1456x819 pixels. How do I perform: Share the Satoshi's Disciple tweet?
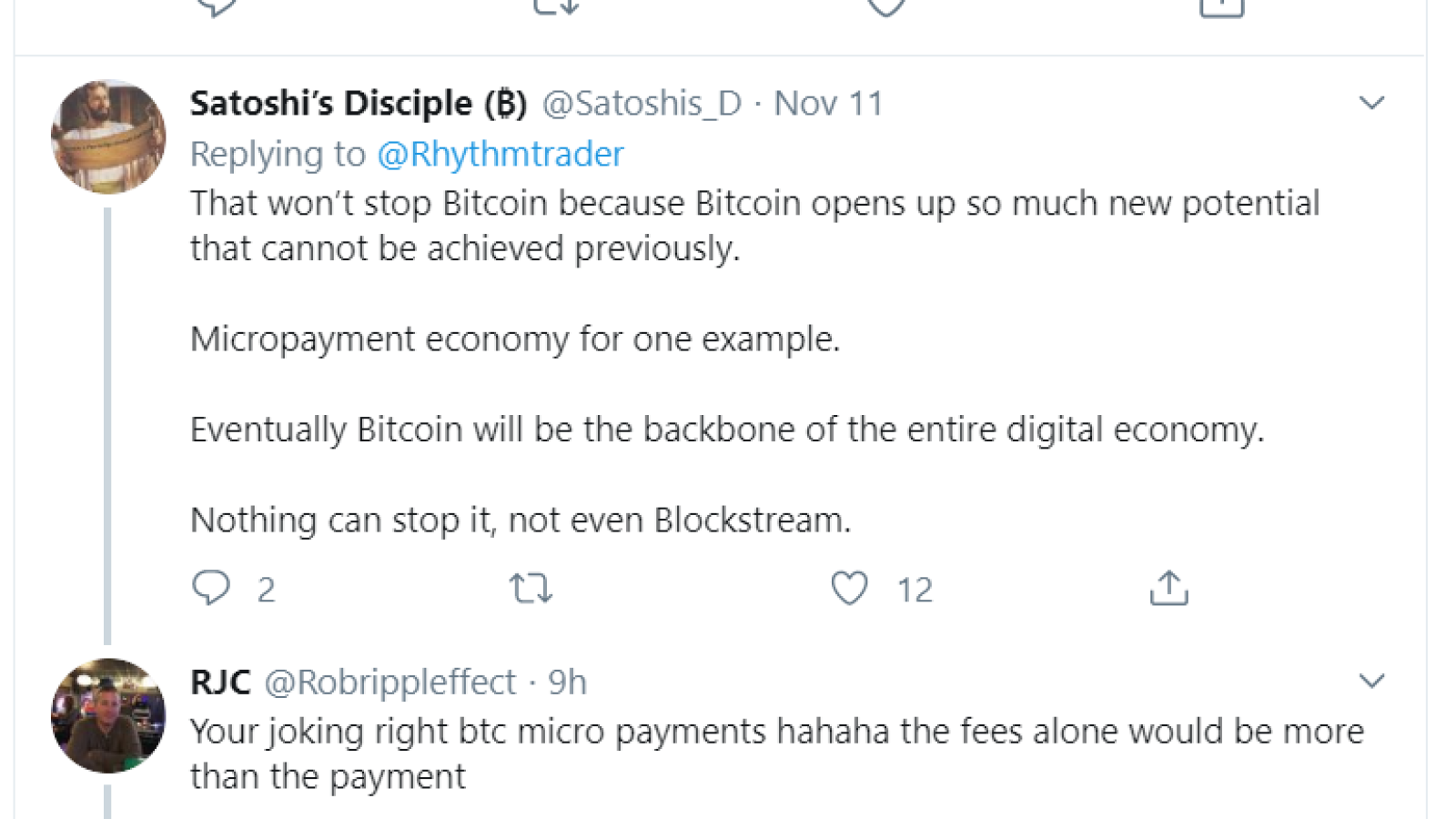(1169, 588)
